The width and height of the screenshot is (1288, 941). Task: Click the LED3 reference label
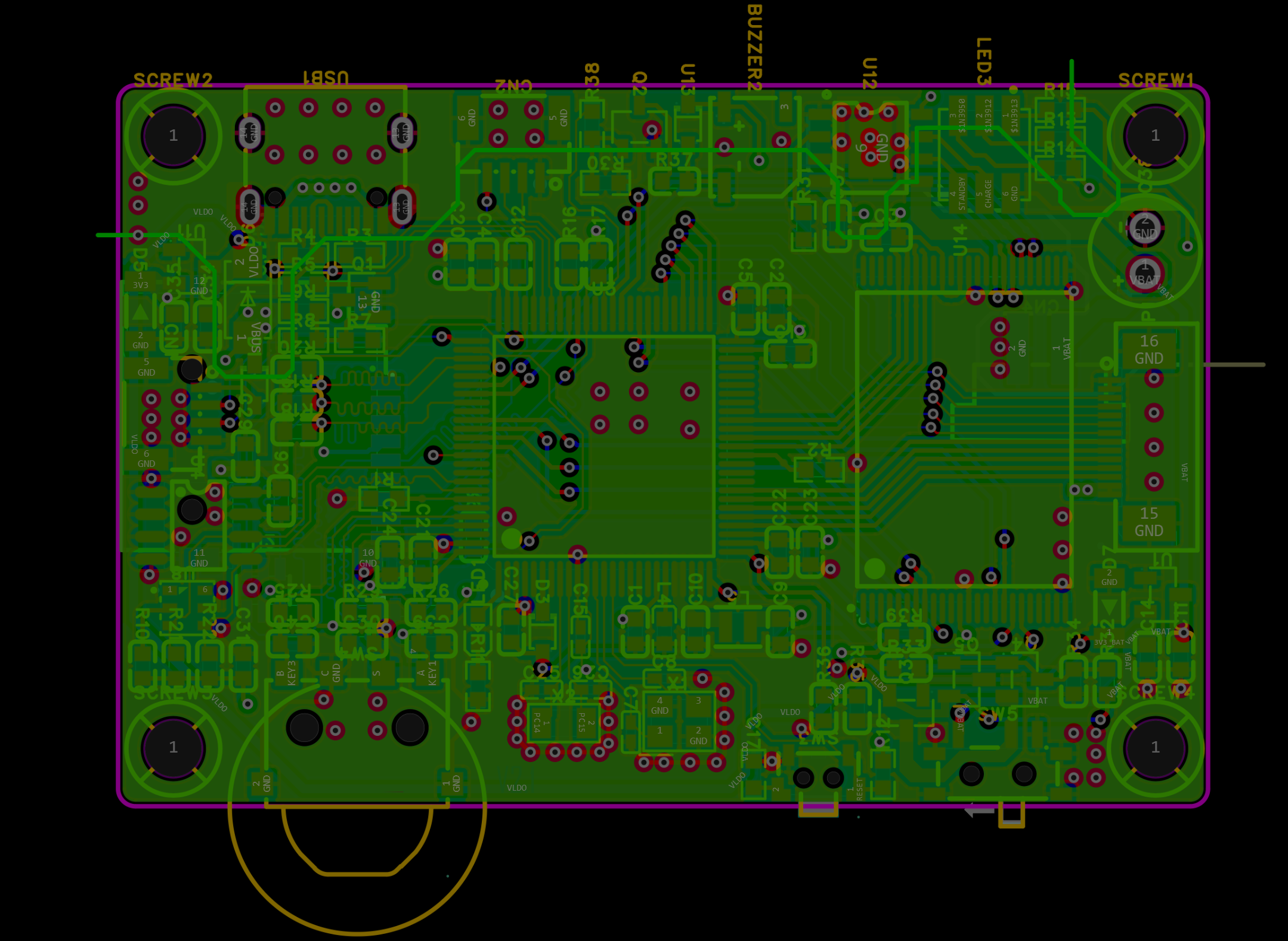983,61
